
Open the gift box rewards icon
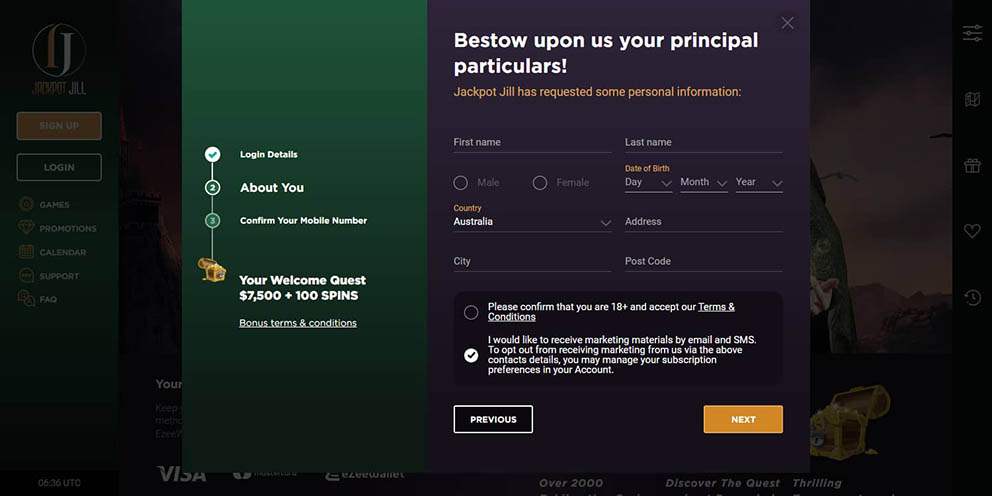coord(971,165)
